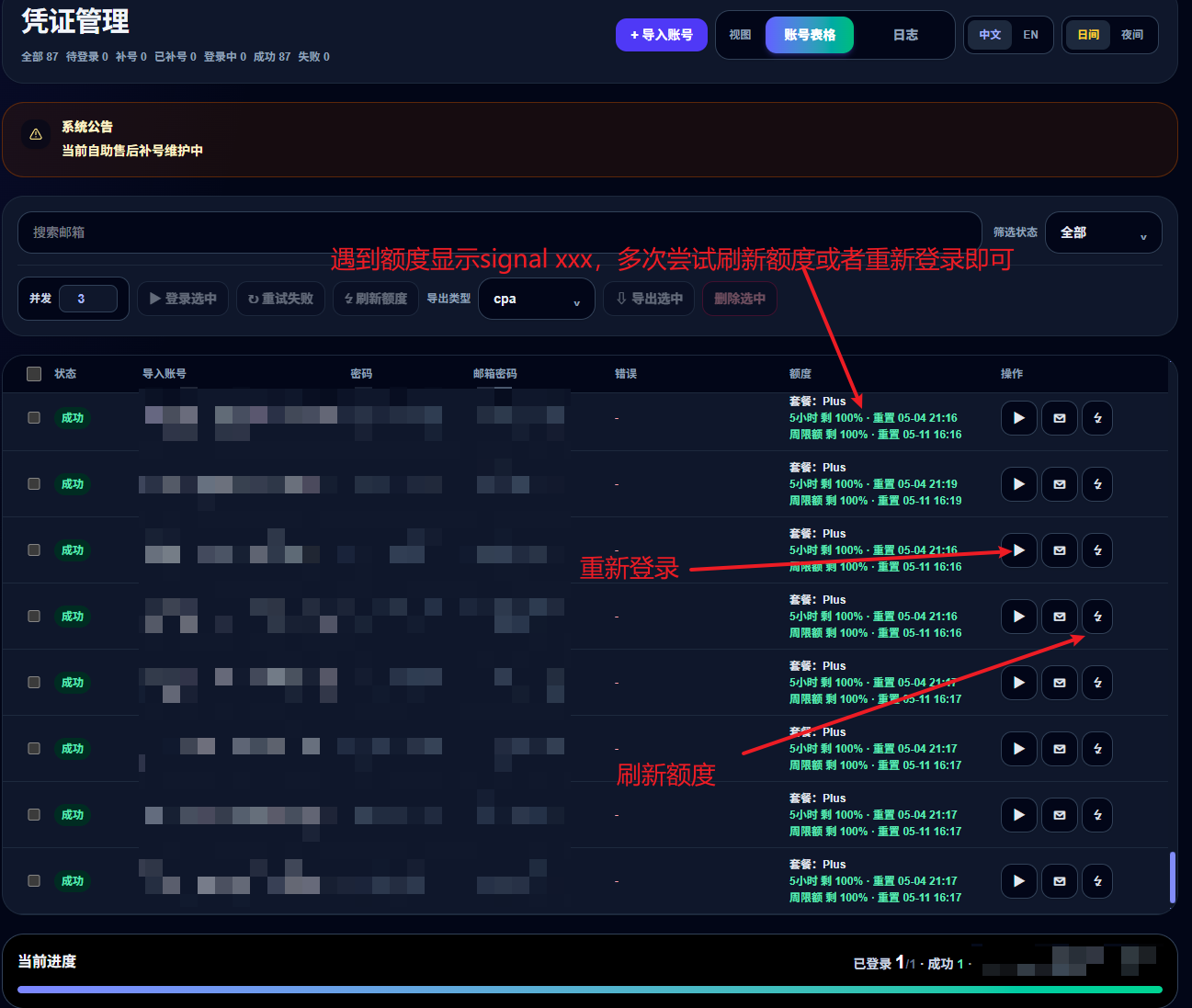This screenshot has width=1192, height=1008.
Task: Click lightning icon in fourth account row
Action: 1097,617
